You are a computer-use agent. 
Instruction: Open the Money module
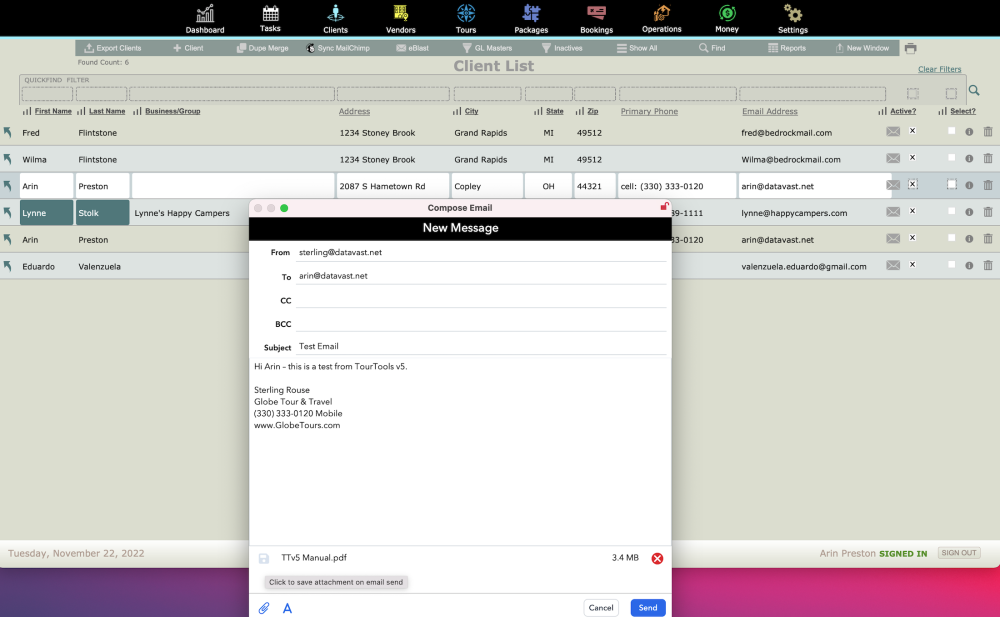pos(726,19)
